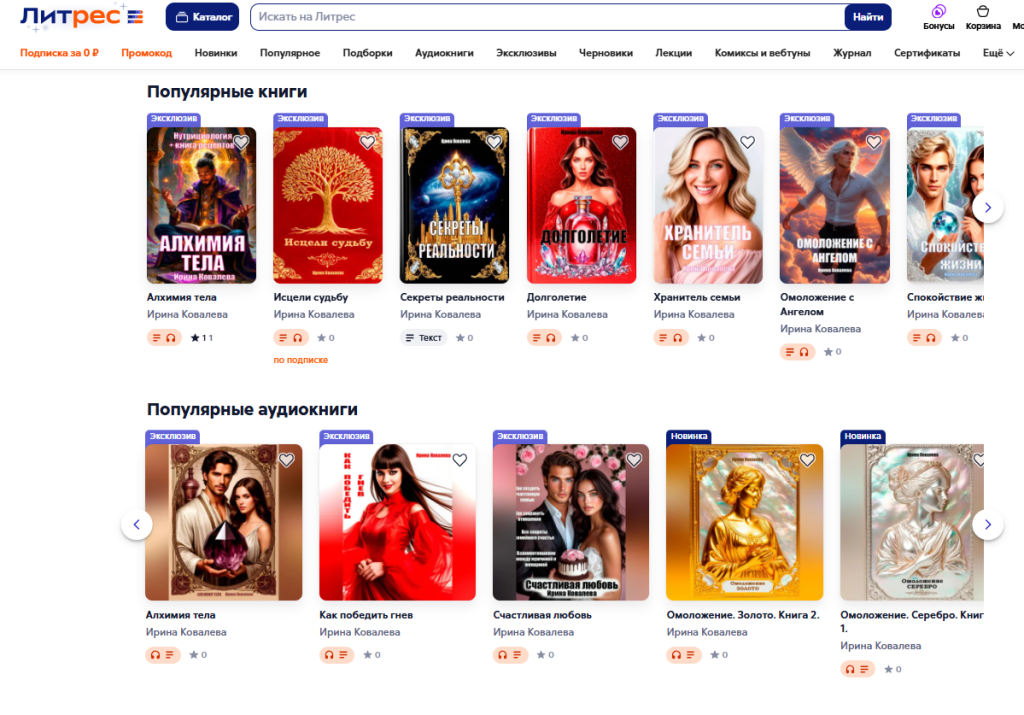Click star rating under Хранитель семьи

pos(705,338)
